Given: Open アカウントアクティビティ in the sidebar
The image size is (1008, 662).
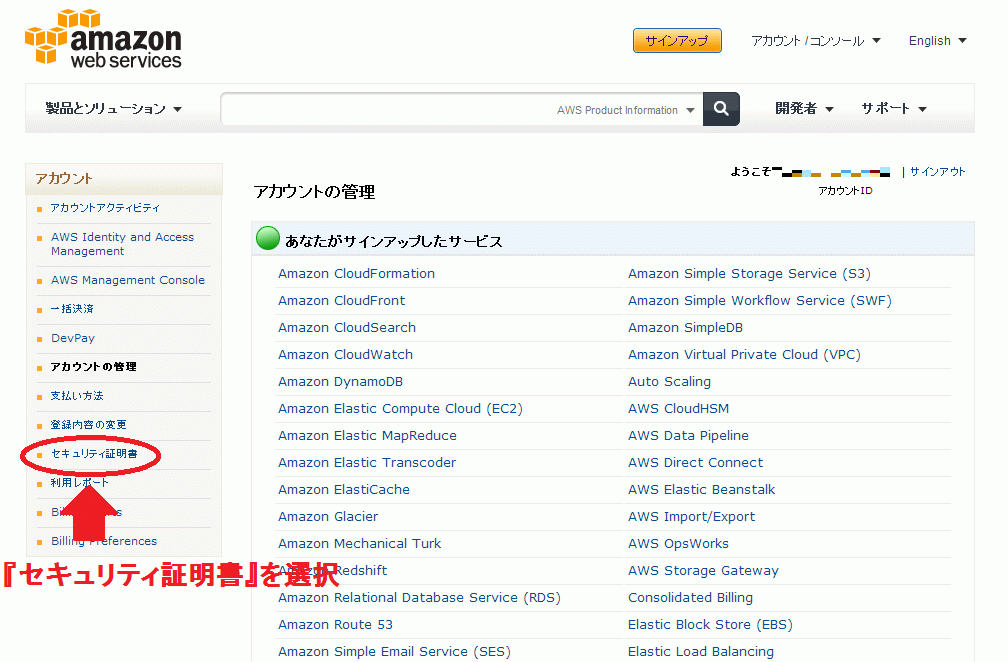Looking at the screenshot, I should (x=105, y=208).
